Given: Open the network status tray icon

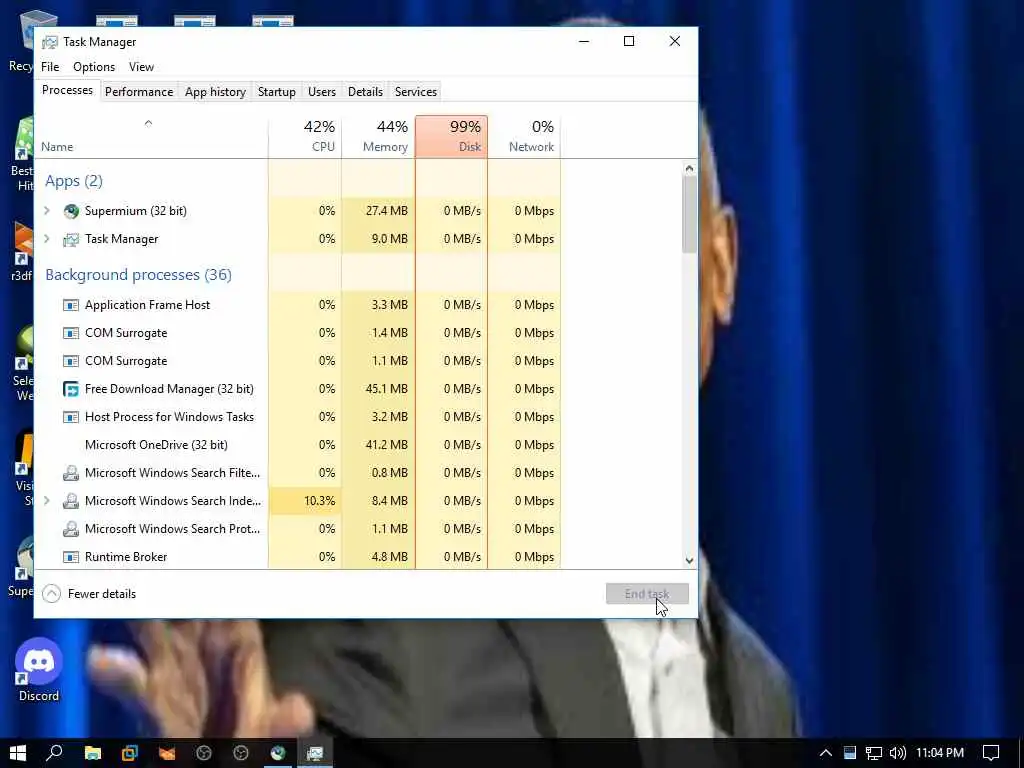Looking at the screenshot, I should [x=874, y=753].
